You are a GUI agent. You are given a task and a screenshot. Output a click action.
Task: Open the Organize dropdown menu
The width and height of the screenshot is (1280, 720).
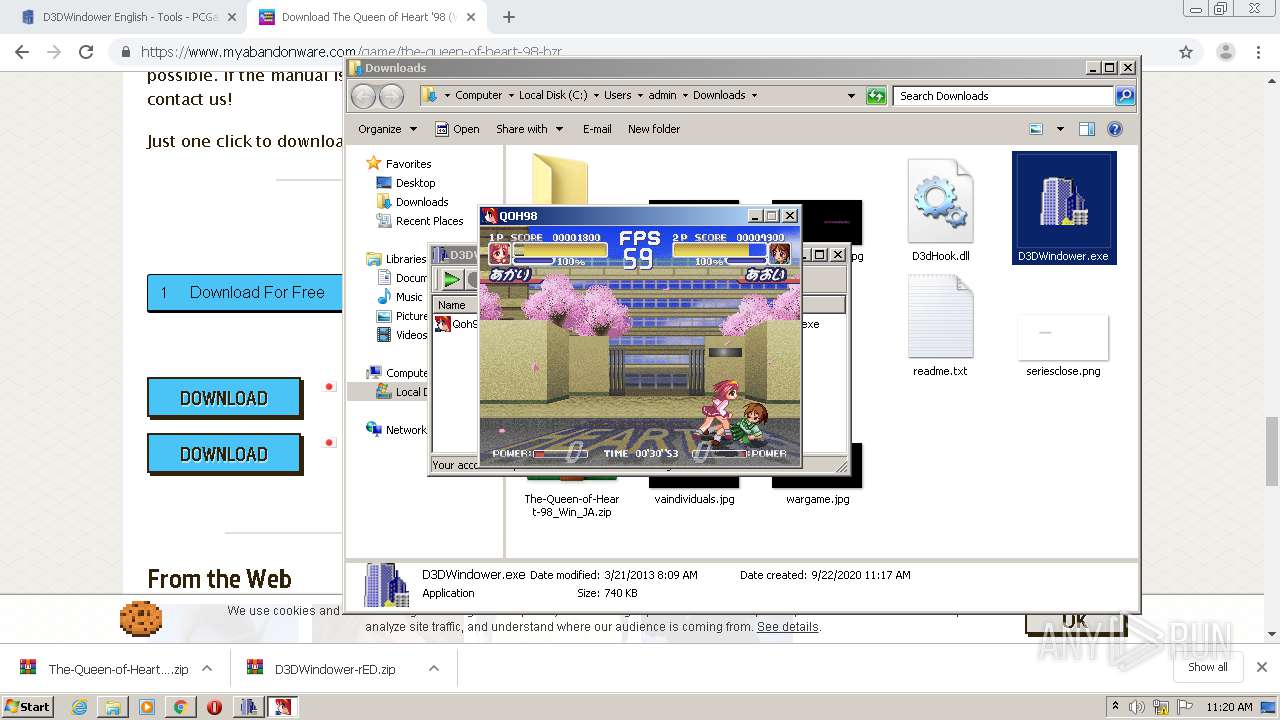tap(387, 129)
